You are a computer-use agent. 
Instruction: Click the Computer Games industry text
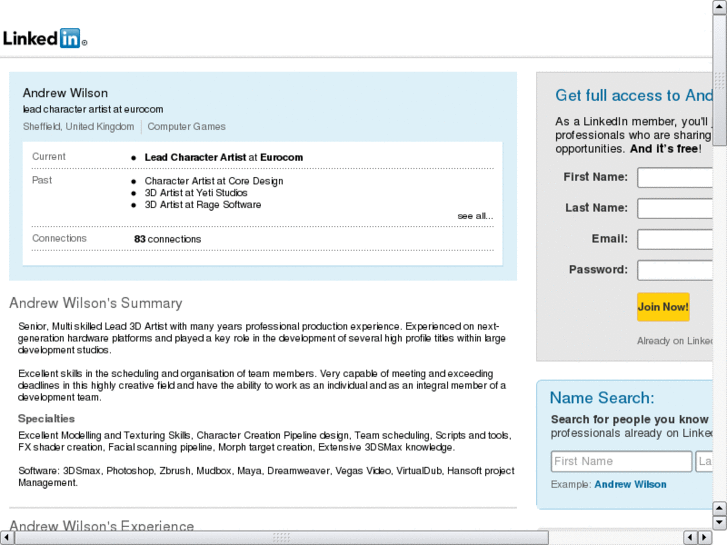(x=186, y=127)
